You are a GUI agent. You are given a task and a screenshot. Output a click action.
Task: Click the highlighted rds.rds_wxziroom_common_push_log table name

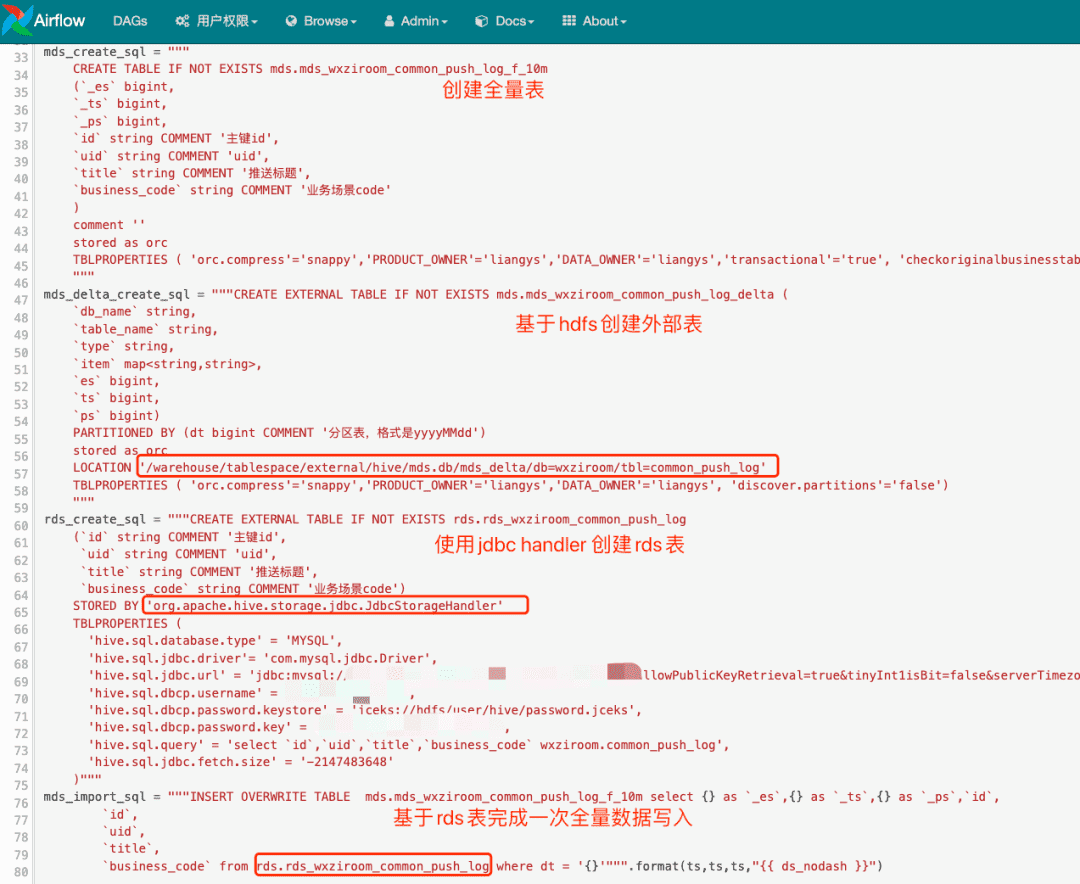click(373, 865)
